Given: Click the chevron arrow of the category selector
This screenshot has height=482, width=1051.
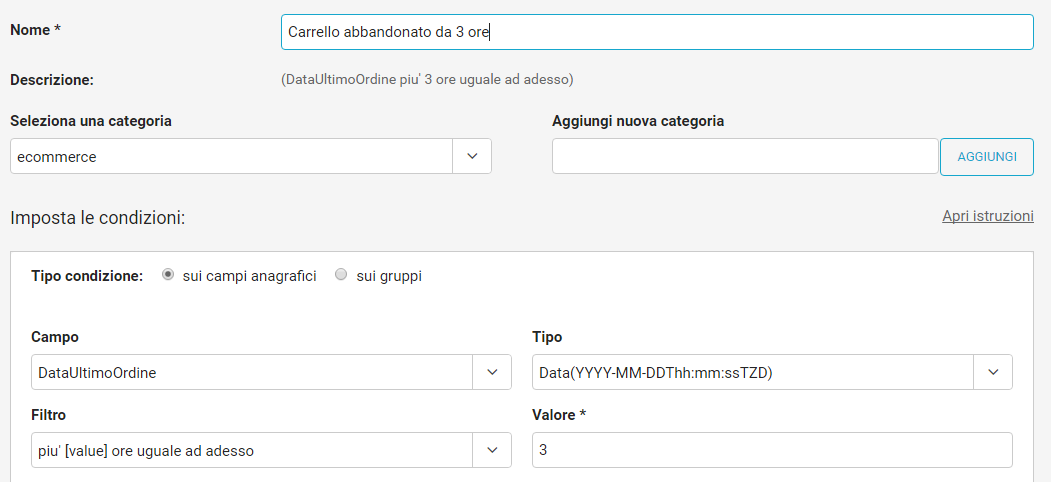Looking at the screenshot, I should tap(472, 157).
